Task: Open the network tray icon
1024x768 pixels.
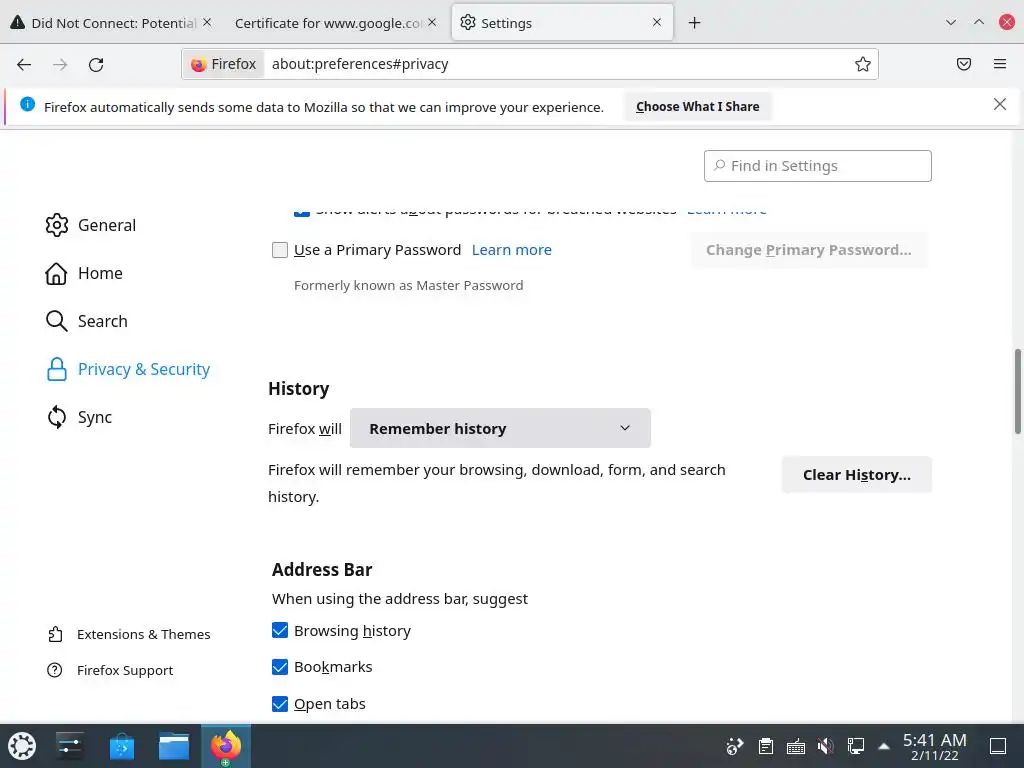Action: click(x=856, y=746)
